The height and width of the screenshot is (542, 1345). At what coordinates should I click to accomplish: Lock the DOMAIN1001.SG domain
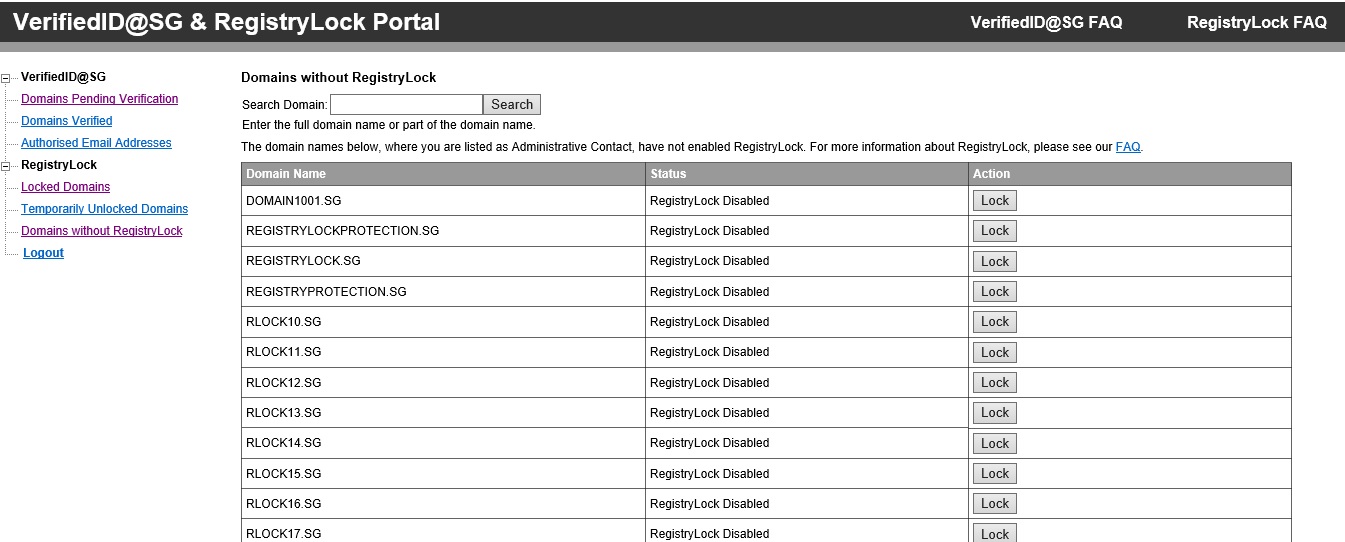(995, 200)
